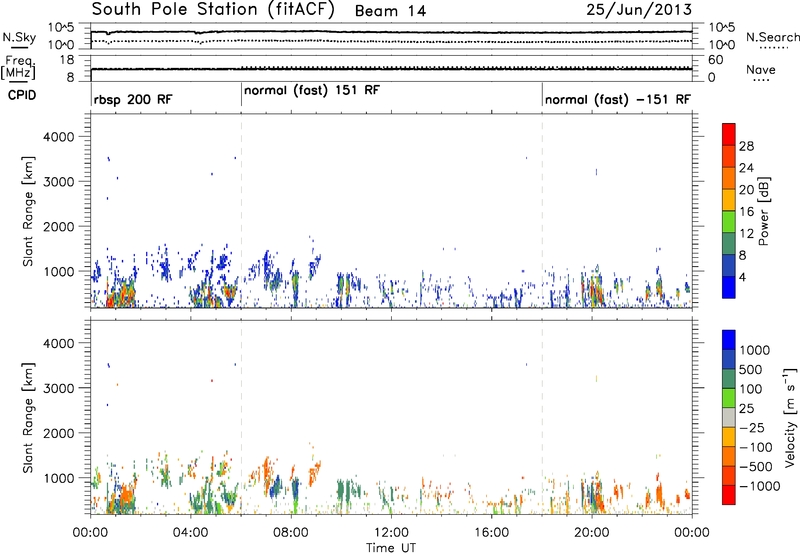800x554 pixels.
Task: Click the red top of the Power colorbar
Action: coord(729,134)
